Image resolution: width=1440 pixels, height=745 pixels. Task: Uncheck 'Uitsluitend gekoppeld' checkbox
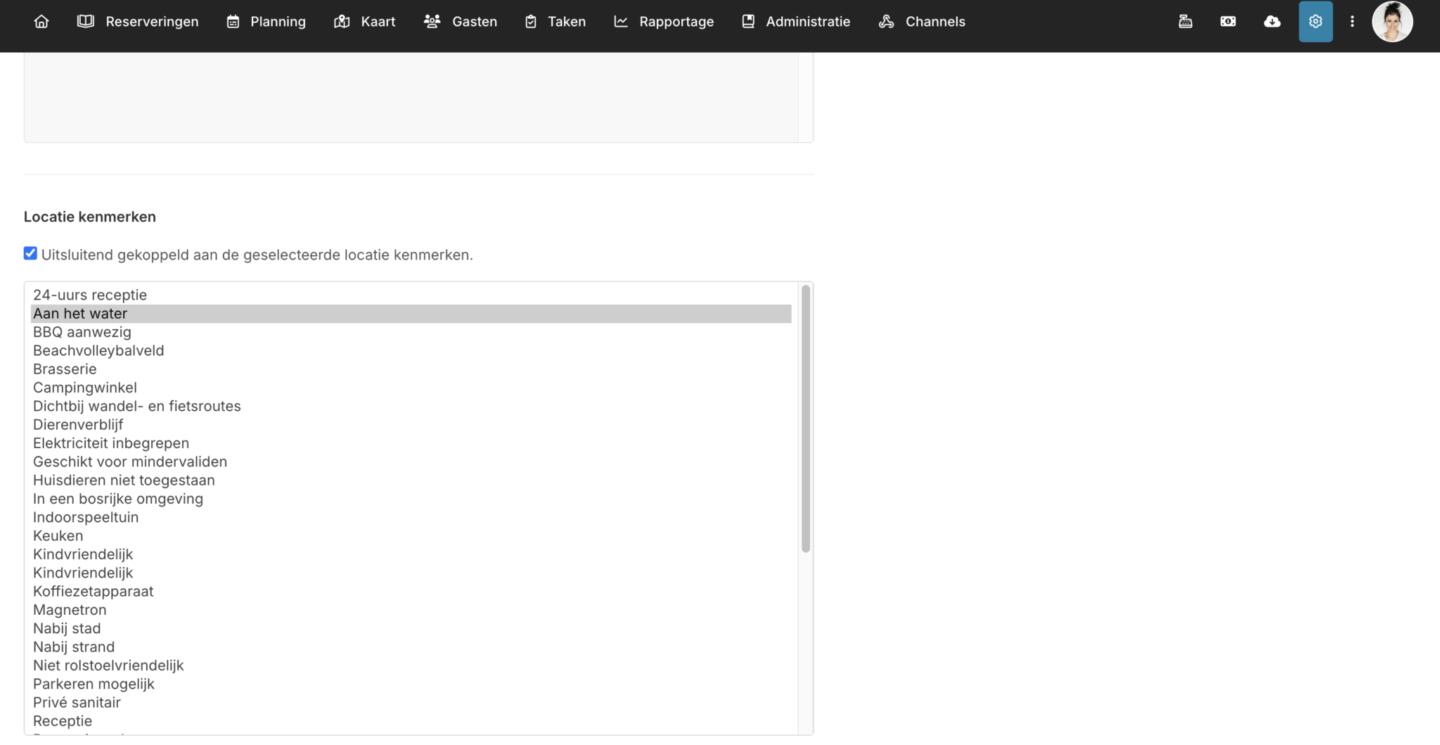click(30, 254)
